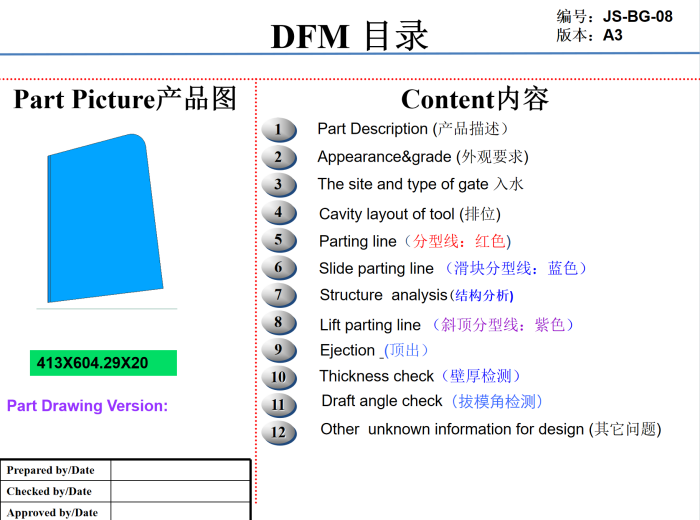This screenshot has height=520, width=700.
Task: Click the number 1 oval bullet
Action: [x=279, y=129]
